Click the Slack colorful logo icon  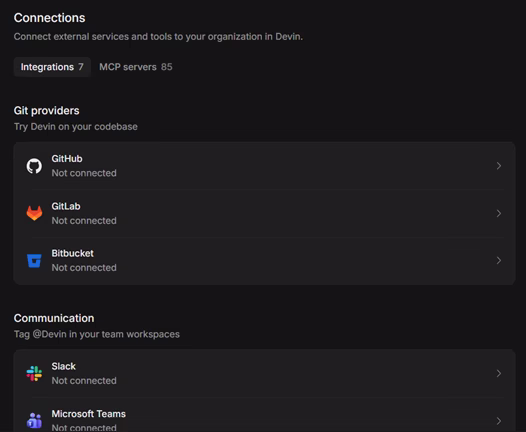coord(34,374)
